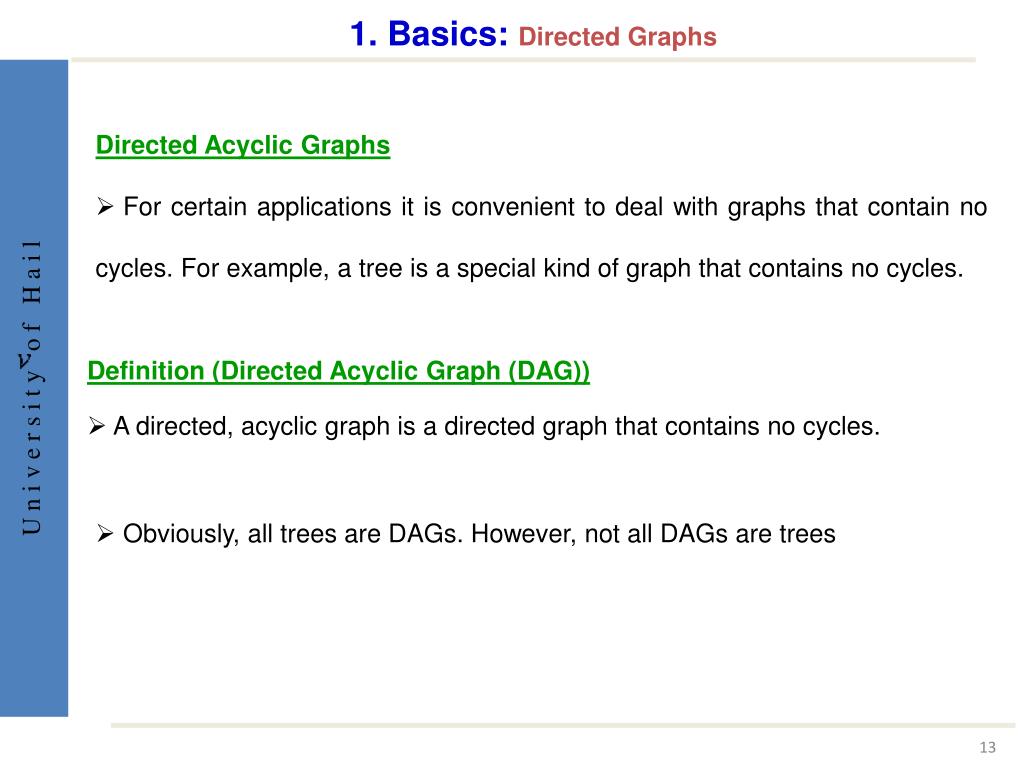Click the 'University of Hail' vertical sidebar text
This screenshot has width=1024, height=768.
[31, 387]
